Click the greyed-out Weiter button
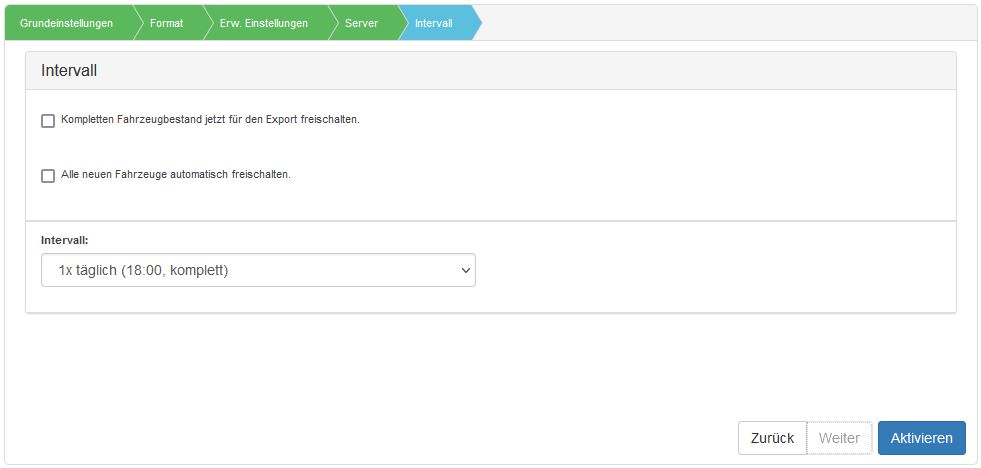Viewport: 981px width, 468px height. tap(840, 438)
